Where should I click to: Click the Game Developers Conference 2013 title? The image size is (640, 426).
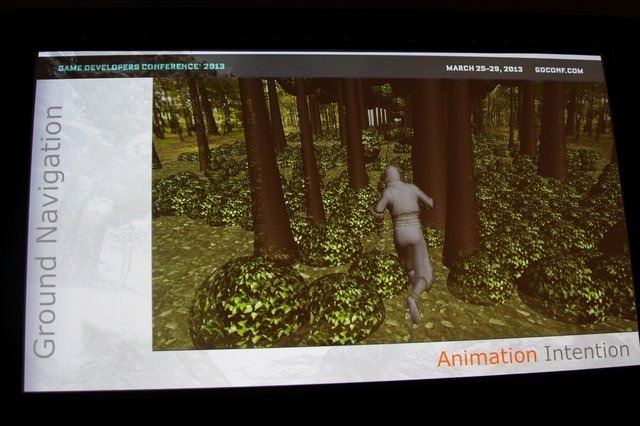pyautogui.click(x=141, y=65)
